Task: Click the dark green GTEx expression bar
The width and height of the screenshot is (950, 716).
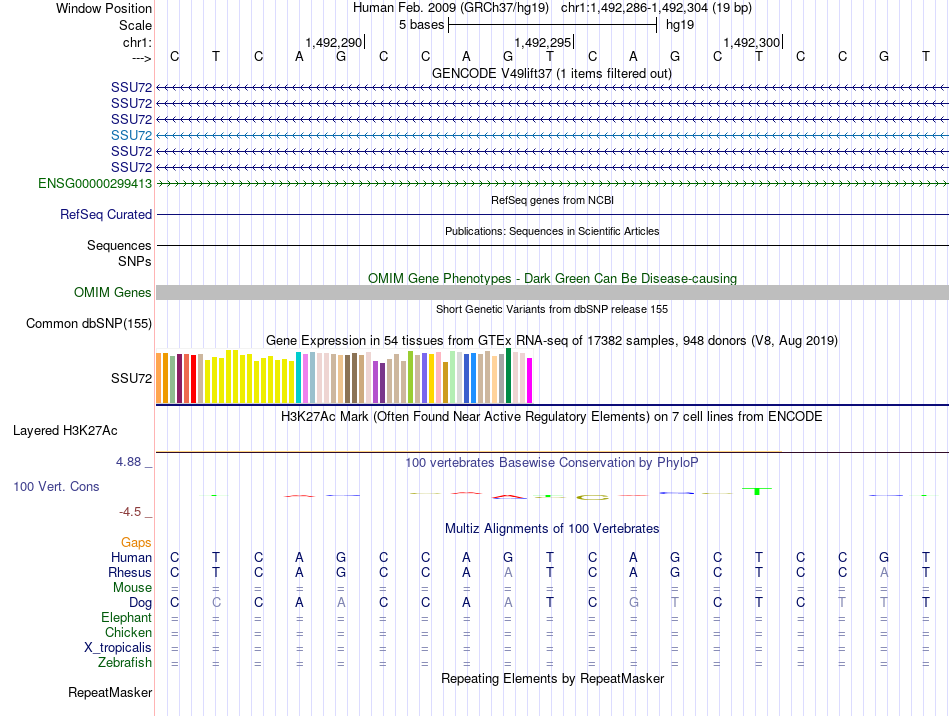Action: click(x=508, y=376)
